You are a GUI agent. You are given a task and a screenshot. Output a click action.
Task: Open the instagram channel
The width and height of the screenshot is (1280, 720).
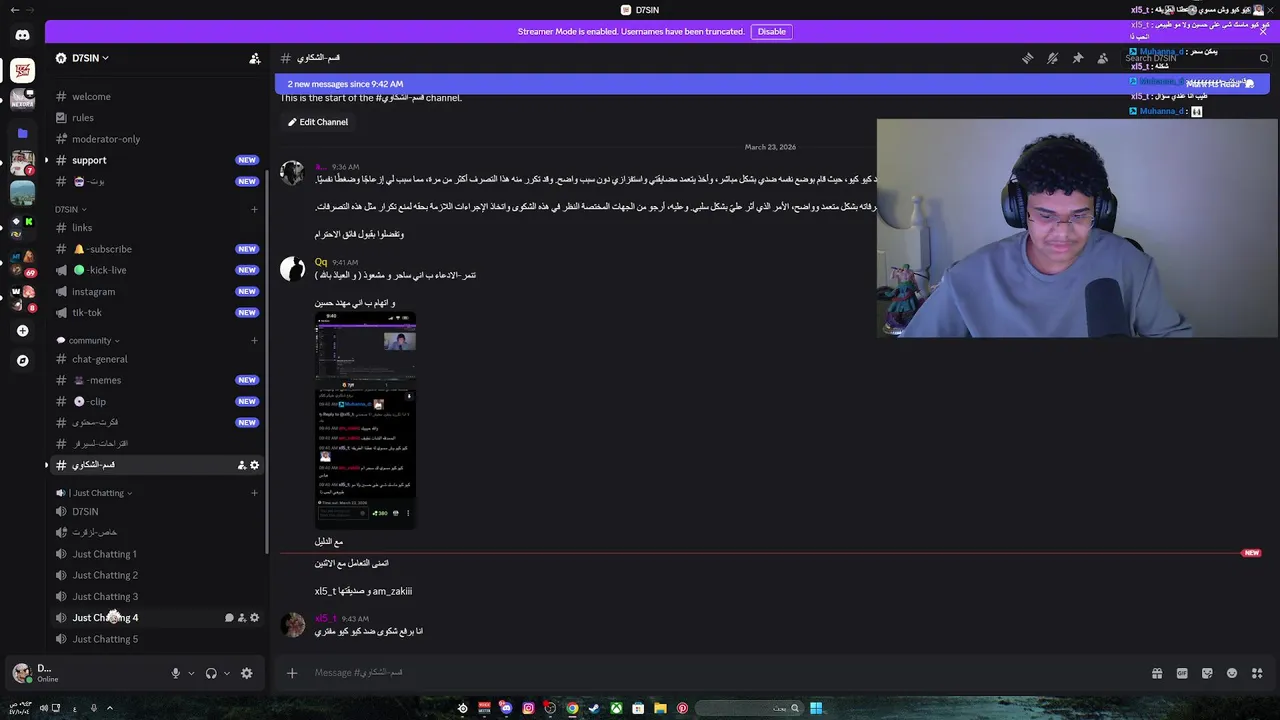tap(158, 292)
